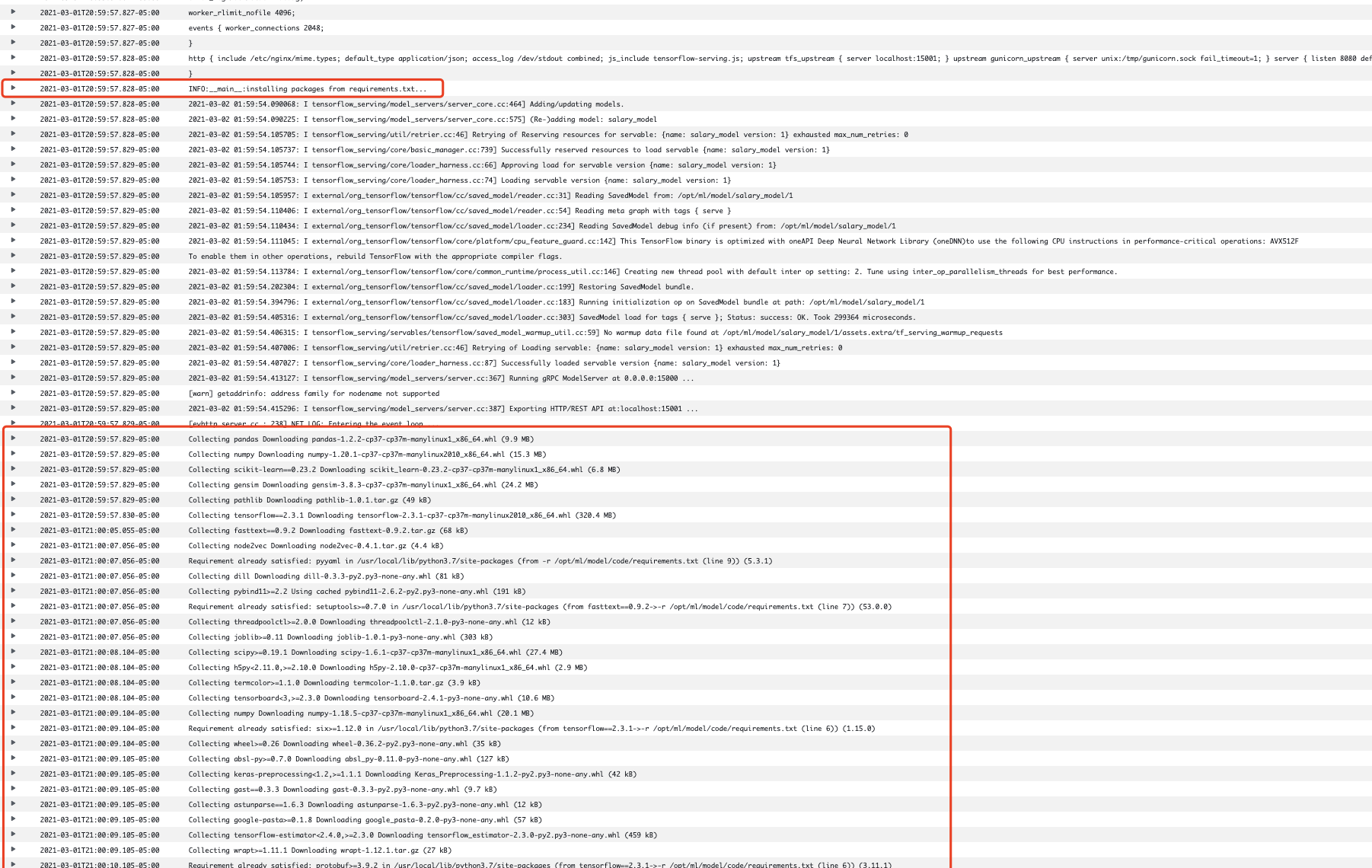The width and height of the screenshot is (1372, 868).
Task: Click the six>=1.12.0 already satisfied message
Action: coord(531,729)
